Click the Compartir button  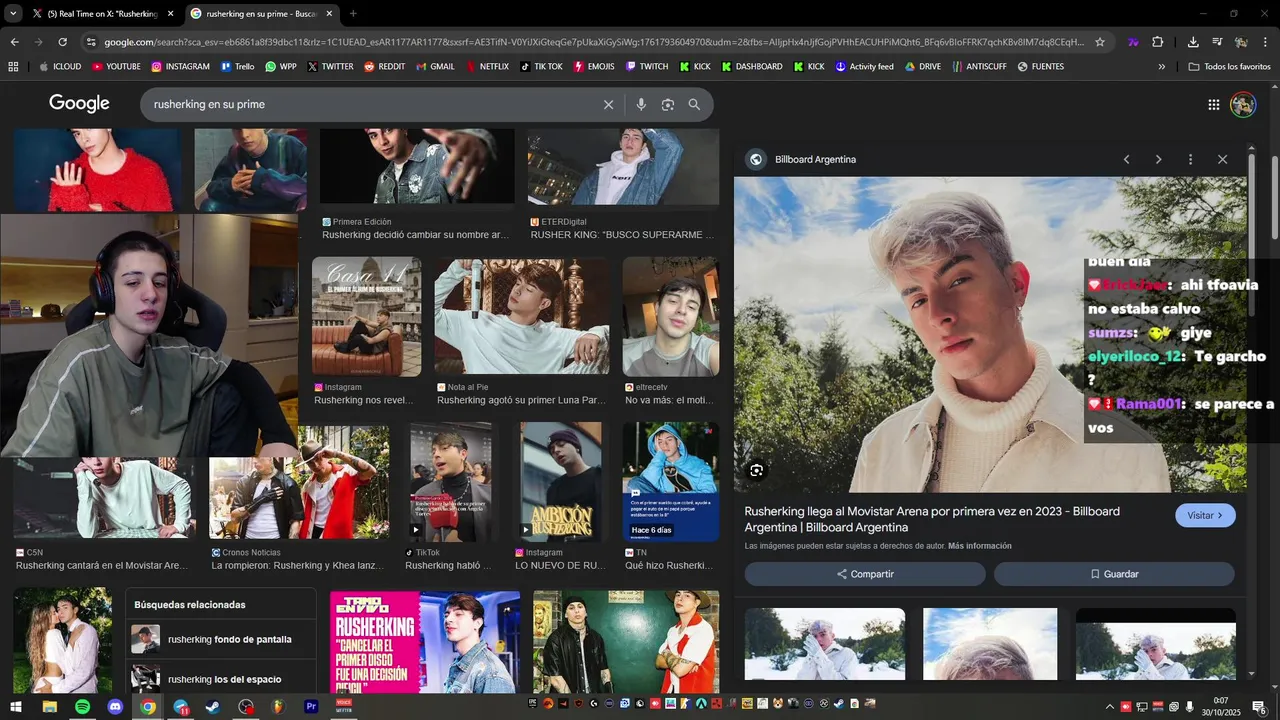pyautogui.click(x=865, y=574)
